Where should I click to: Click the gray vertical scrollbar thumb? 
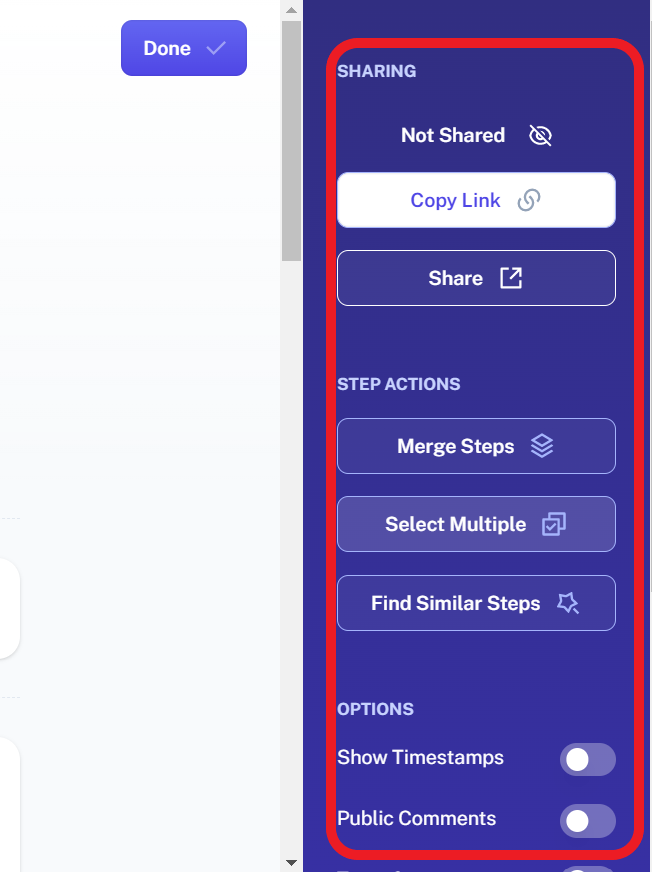tap(291, 141)
